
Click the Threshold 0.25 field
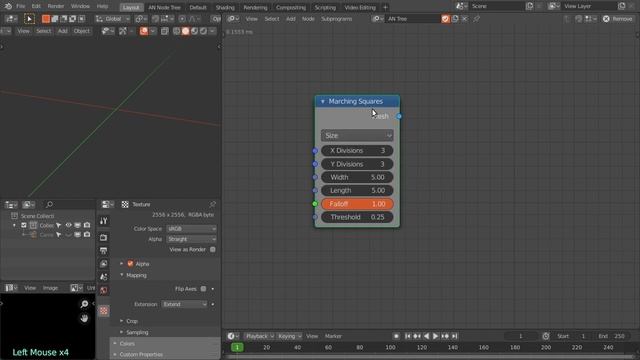357,217
